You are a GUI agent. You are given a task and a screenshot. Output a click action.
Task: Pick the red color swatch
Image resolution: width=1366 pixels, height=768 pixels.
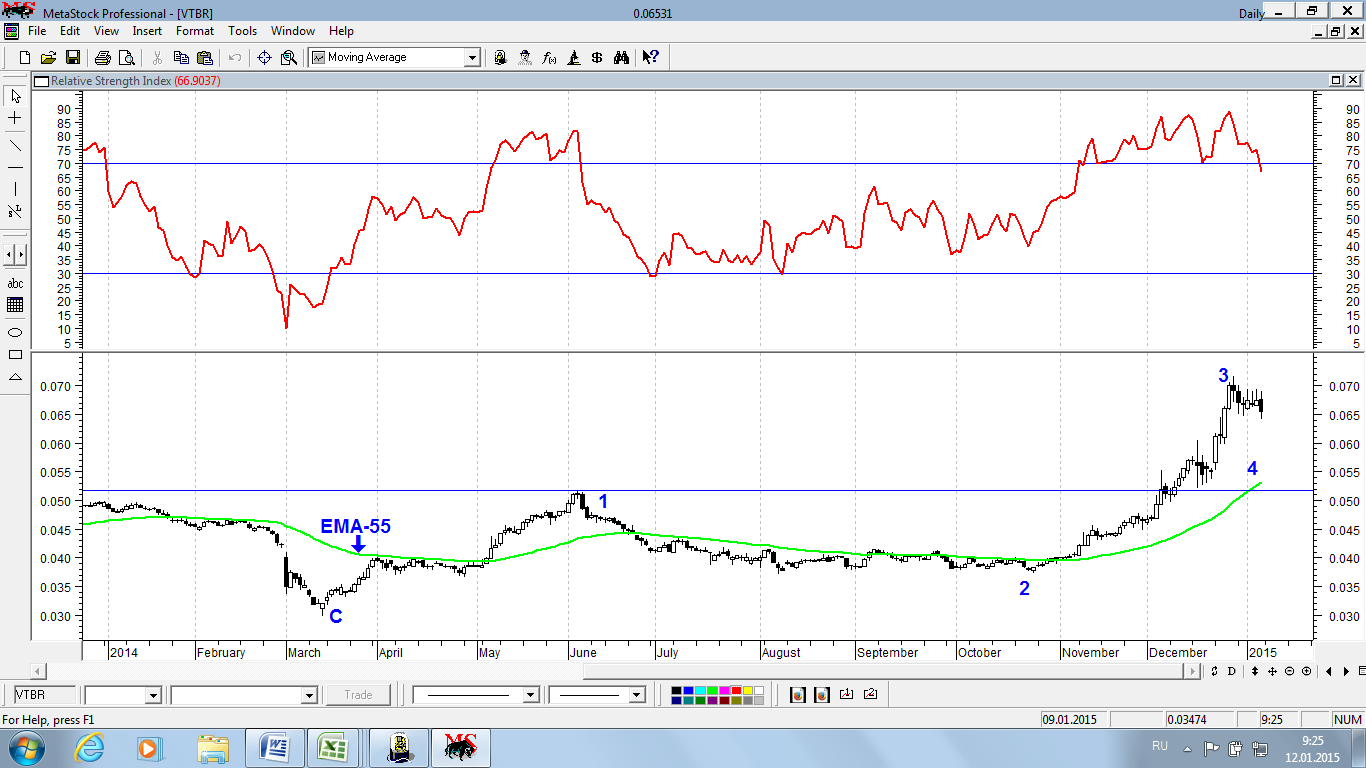pos(736,689)
